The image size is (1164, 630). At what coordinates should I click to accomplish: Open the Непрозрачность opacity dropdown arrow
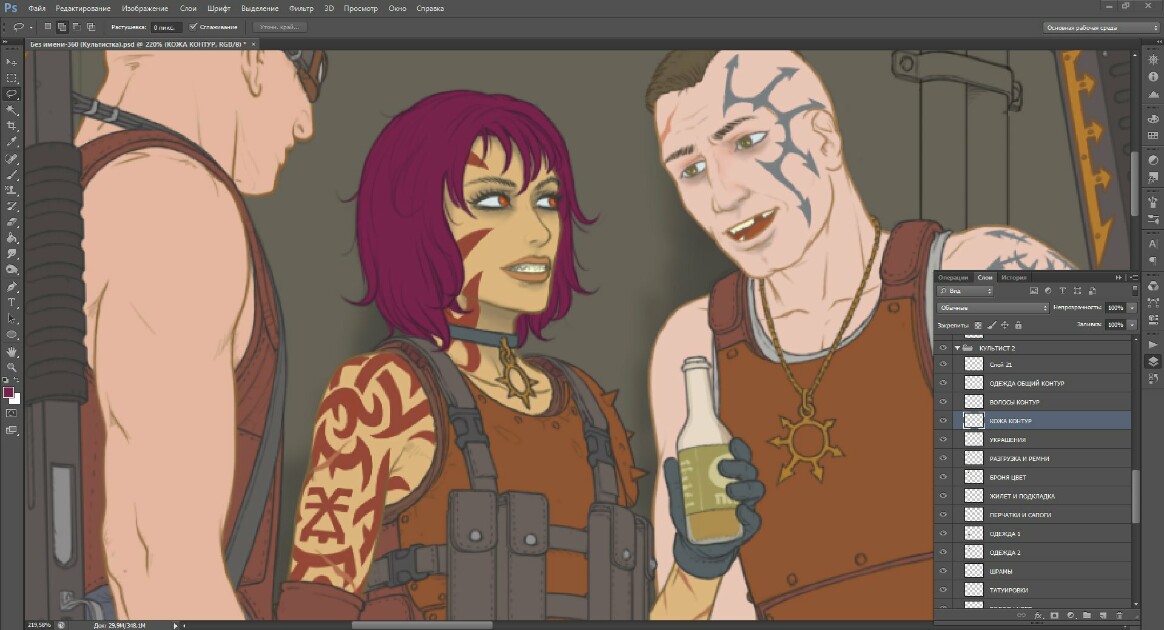click(1131, 307)
